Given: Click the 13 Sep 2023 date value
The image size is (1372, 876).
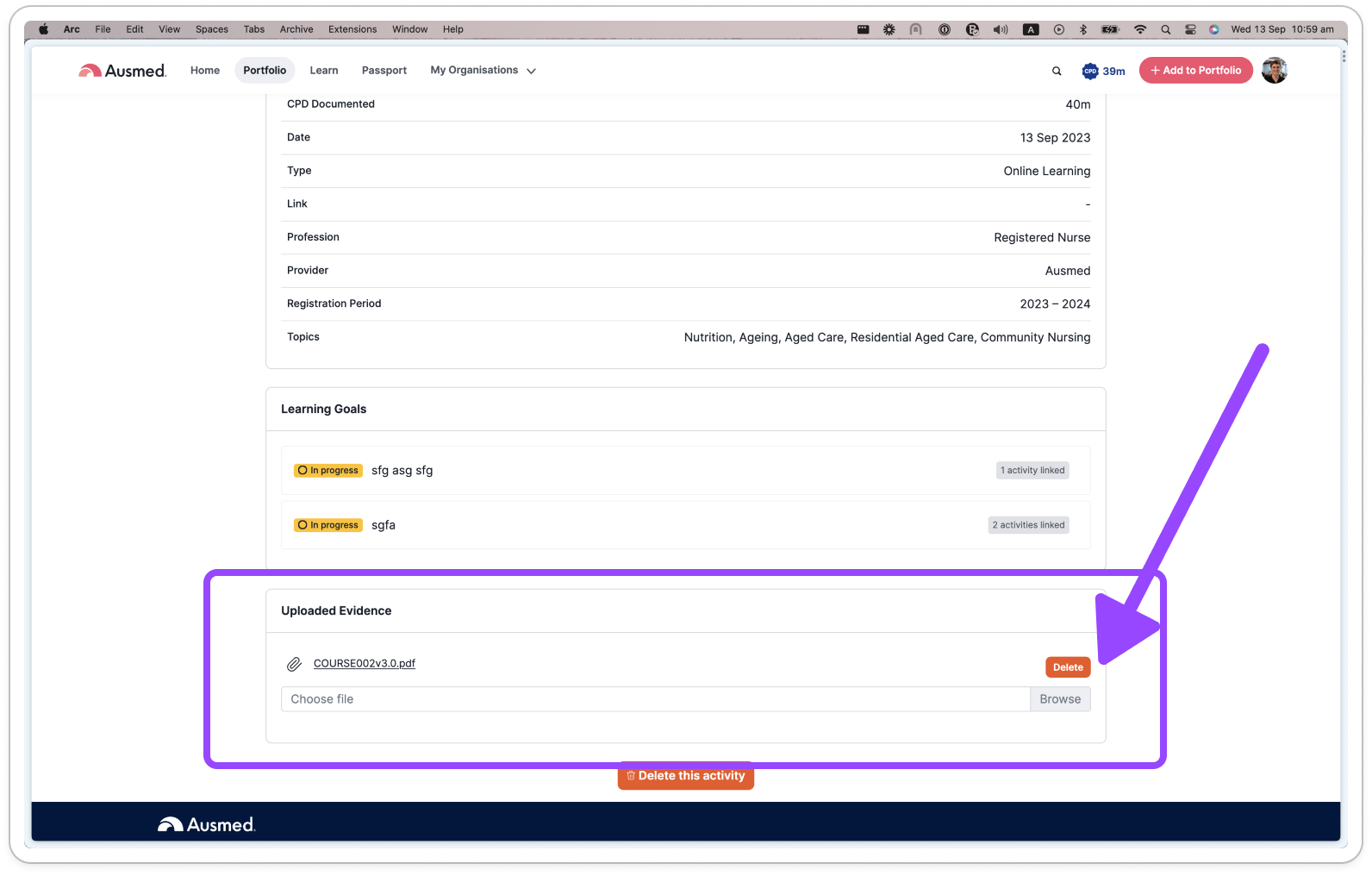Looking at the screenshot, I should (1056, 138).
